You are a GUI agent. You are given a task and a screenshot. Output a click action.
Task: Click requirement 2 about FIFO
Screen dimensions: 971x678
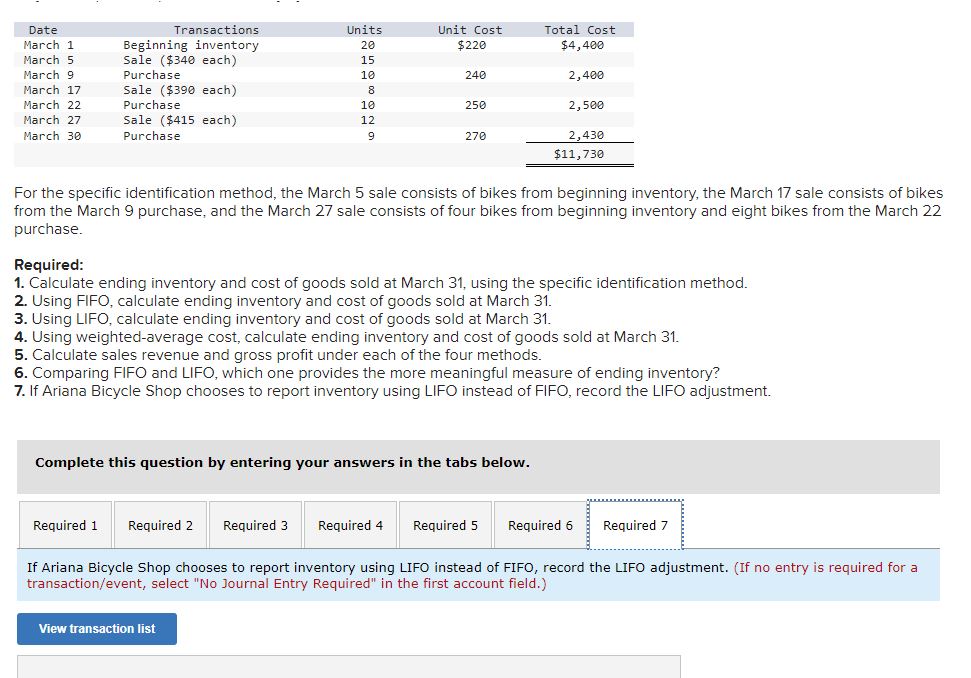(x=282, y=301)
